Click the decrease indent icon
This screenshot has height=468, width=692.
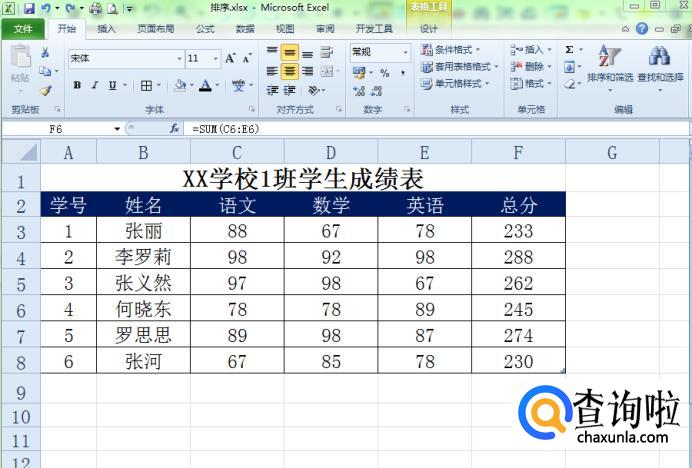(272, 91)
